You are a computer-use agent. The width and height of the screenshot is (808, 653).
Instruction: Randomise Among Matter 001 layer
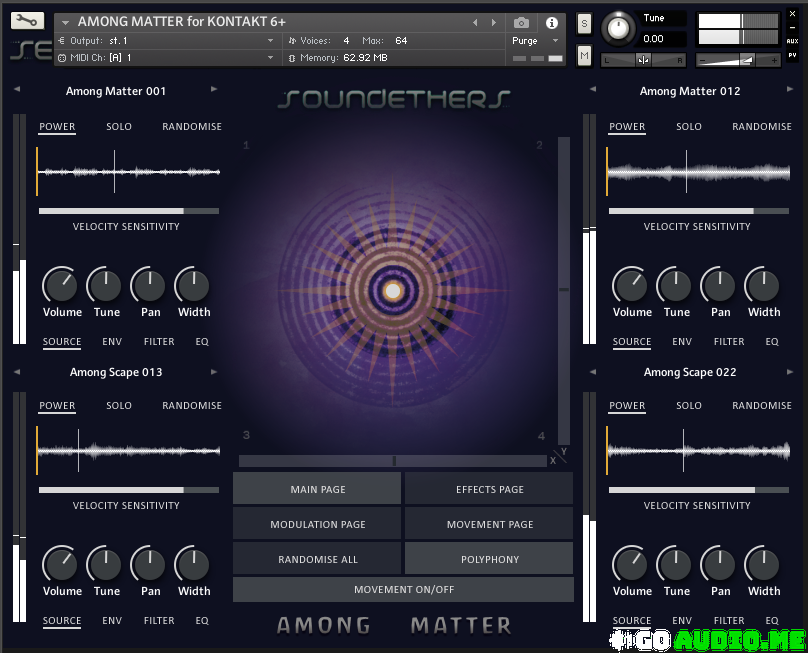[x=192, y=127]
